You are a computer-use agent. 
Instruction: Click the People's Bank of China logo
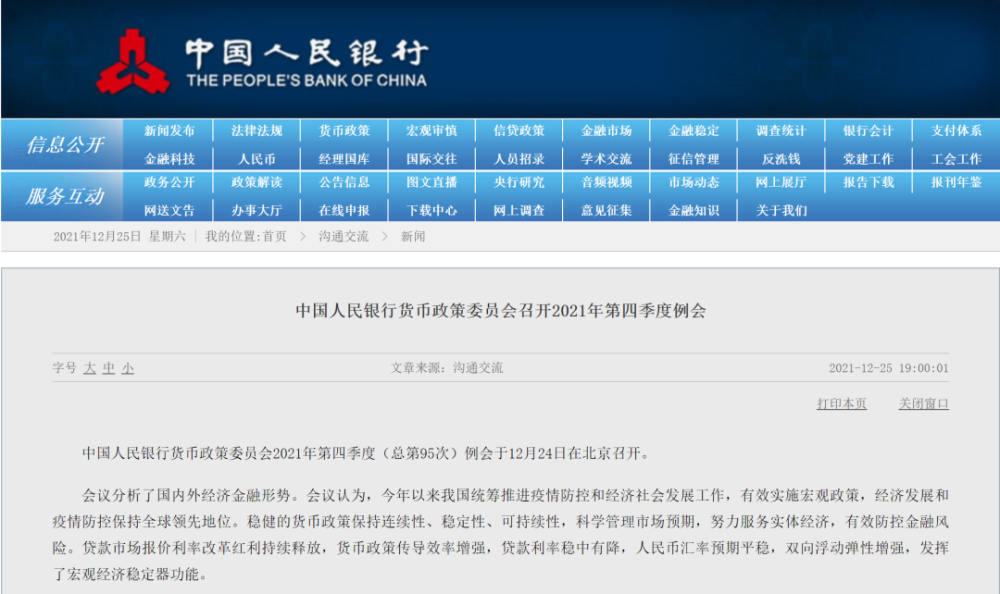tap(132, 62)
